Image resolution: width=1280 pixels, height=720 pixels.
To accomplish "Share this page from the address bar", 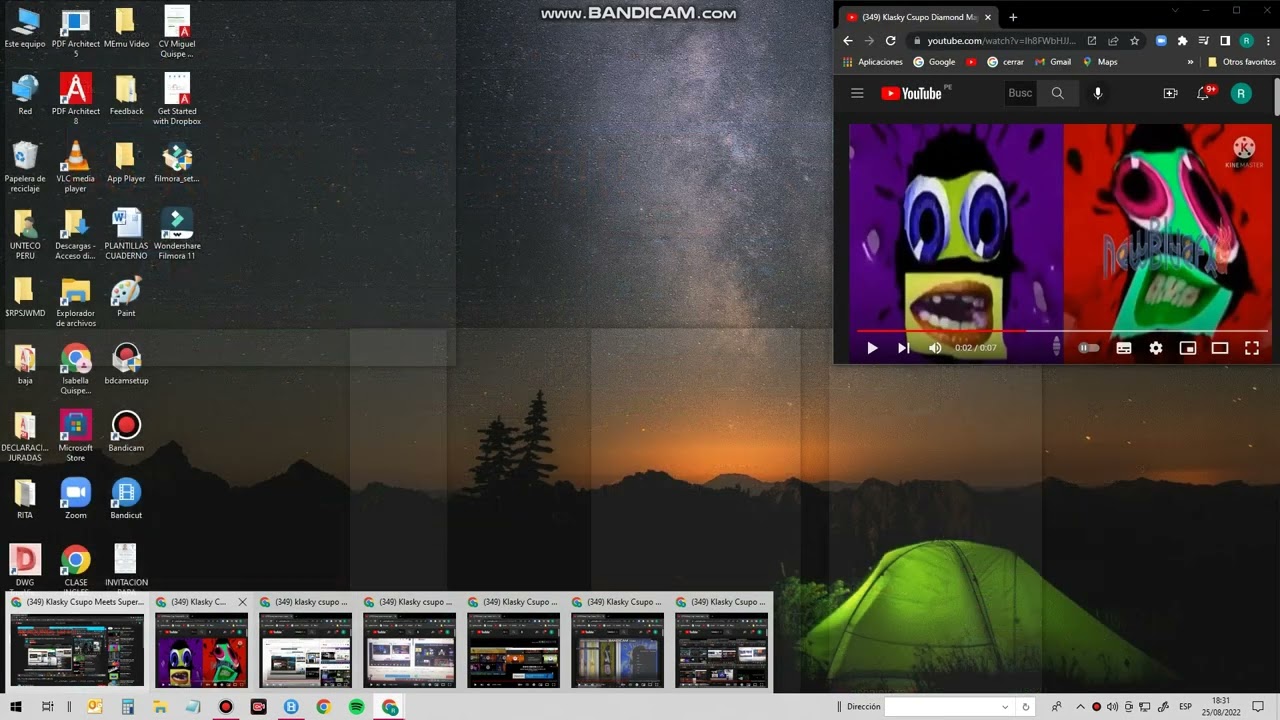I will [1113, 41].
